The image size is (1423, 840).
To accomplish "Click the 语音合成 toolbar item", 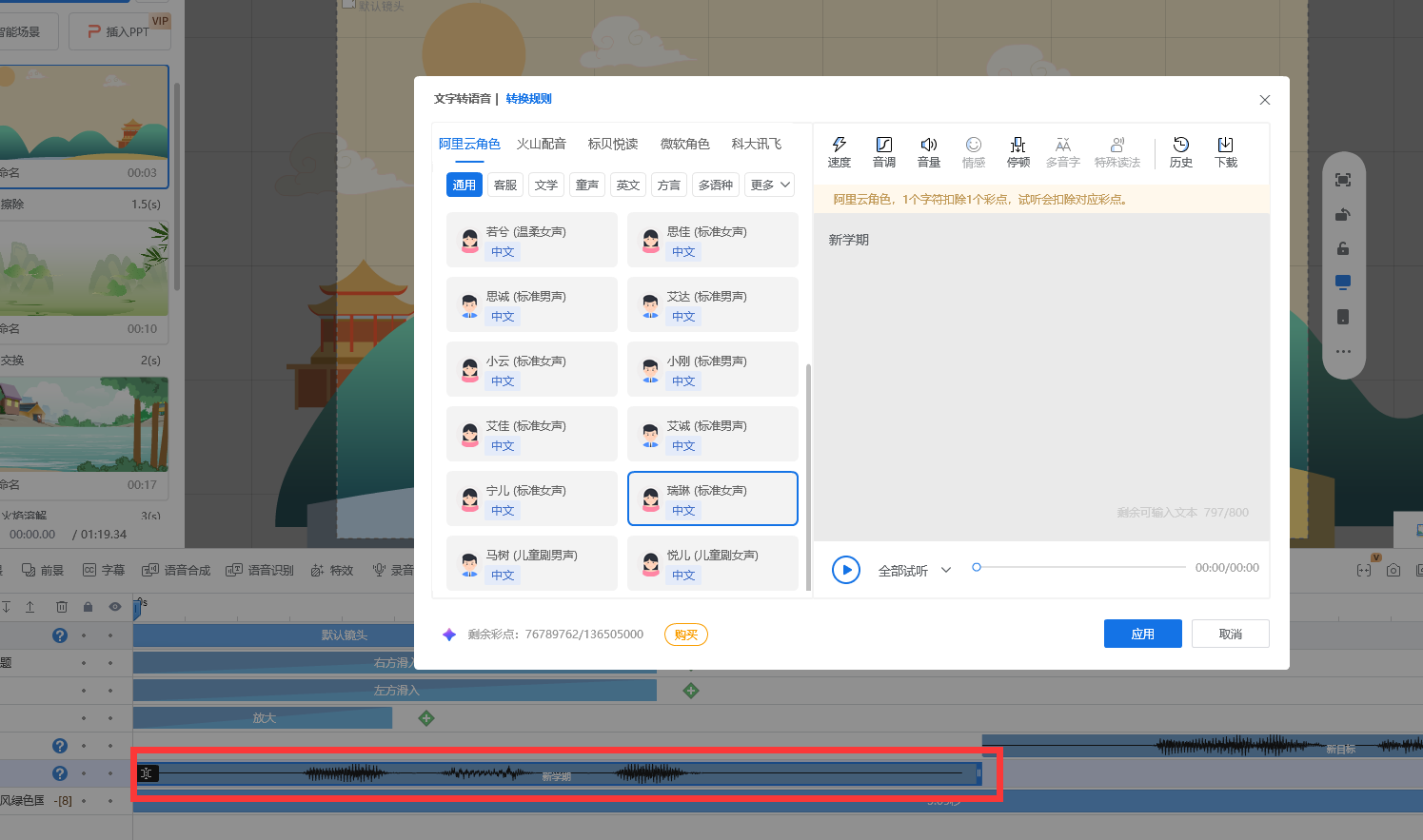I will 176,570.
